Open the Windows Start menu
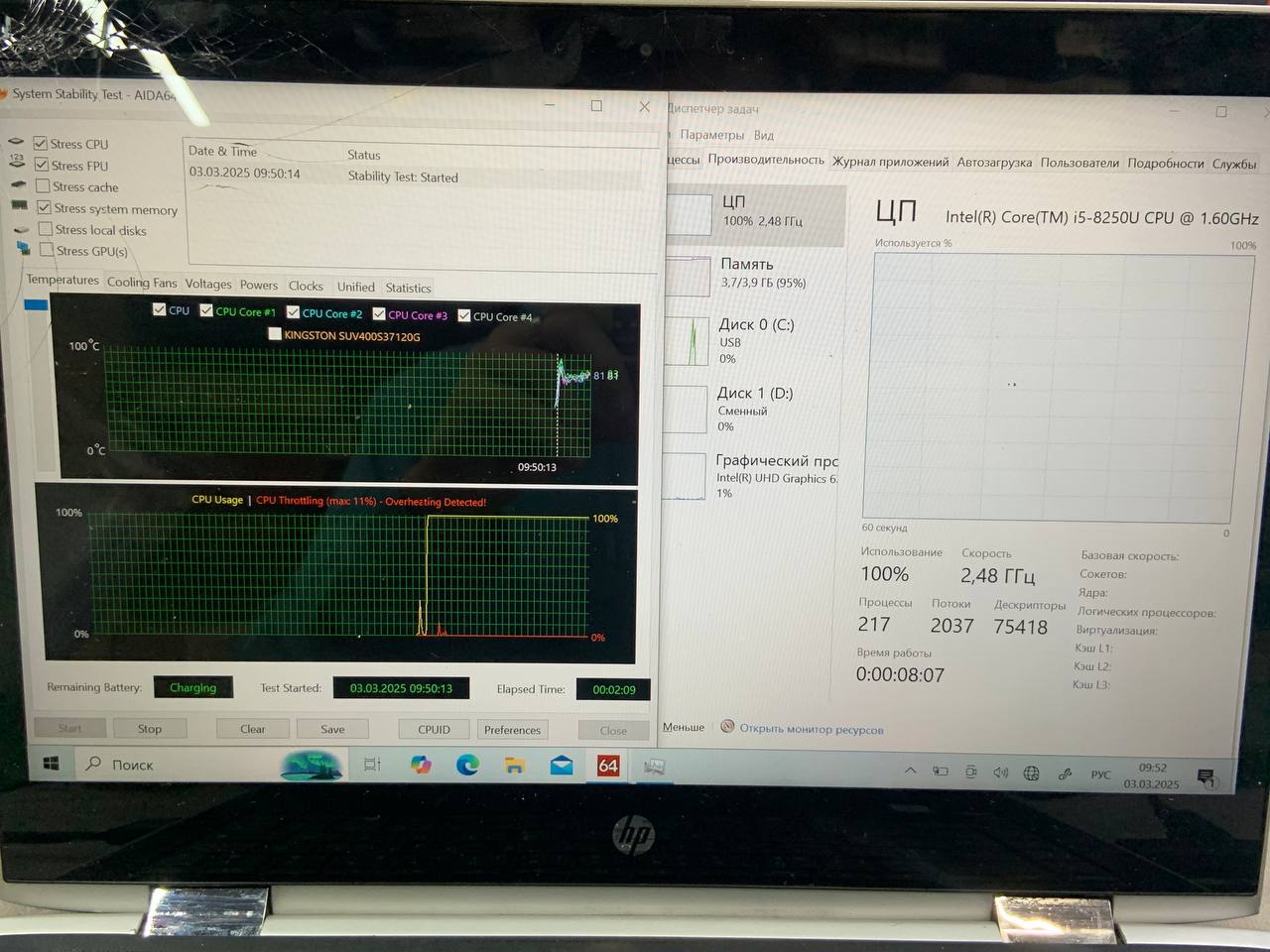Image resolution: width=1270 pixels, height=952 pixels. click(x=51, y=764)
